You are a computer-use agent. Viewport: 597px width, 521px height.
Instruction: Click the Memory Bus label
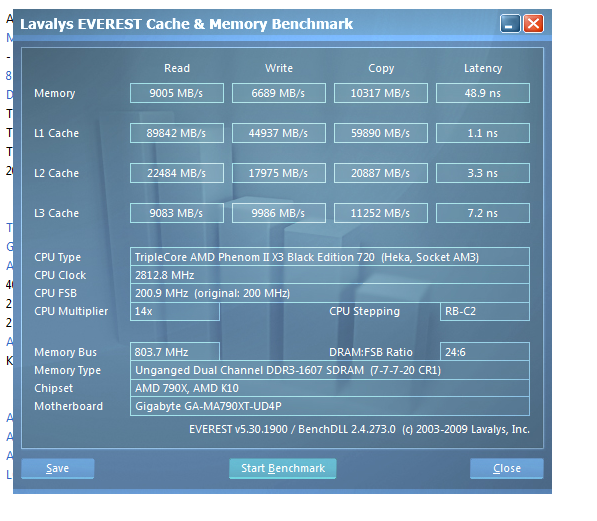tap(65, 352)
